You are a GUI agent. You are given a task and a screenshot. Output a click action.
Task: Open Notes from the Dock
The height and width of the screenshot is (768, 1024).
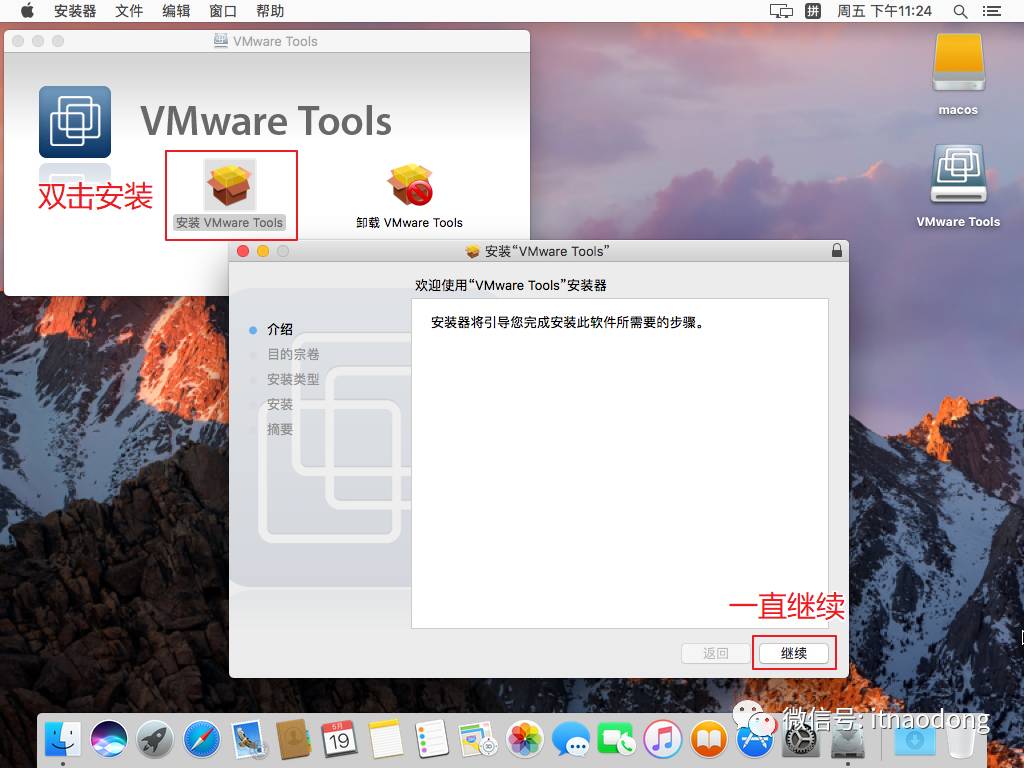click(386, 739)
